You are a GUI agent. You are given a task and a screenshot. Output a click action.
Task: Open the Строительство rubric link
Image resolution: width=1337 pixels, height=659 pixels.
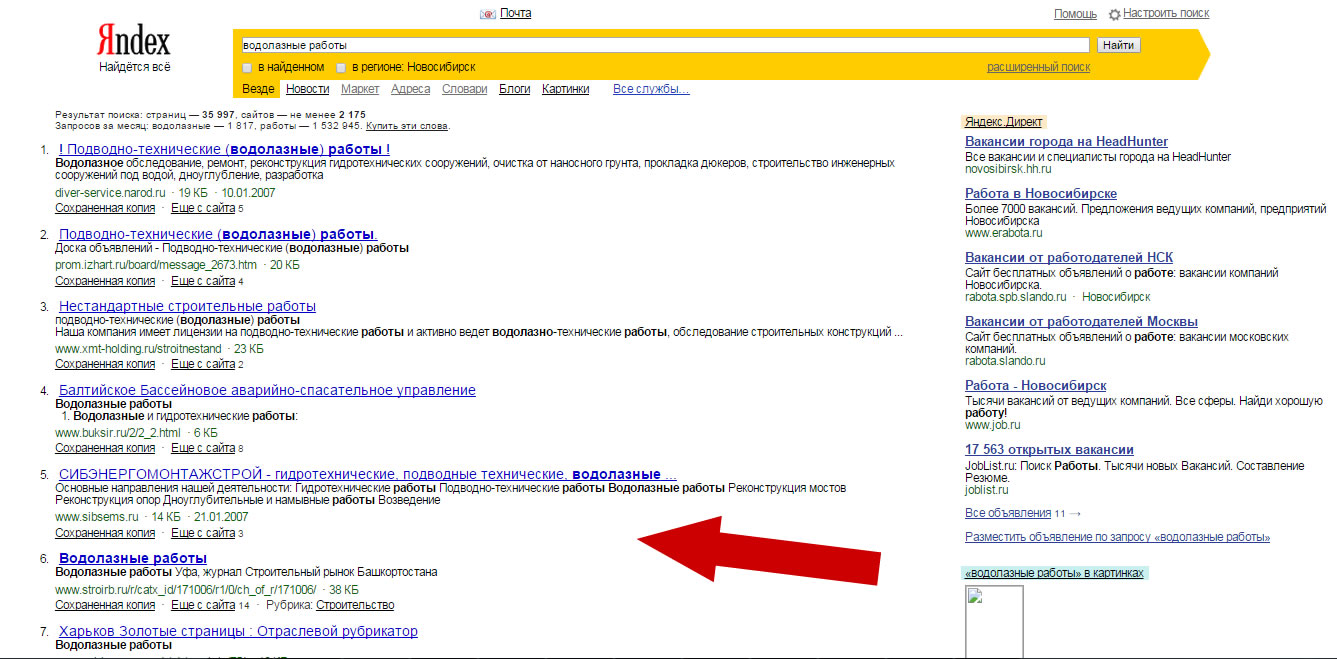tap(355, 605)
